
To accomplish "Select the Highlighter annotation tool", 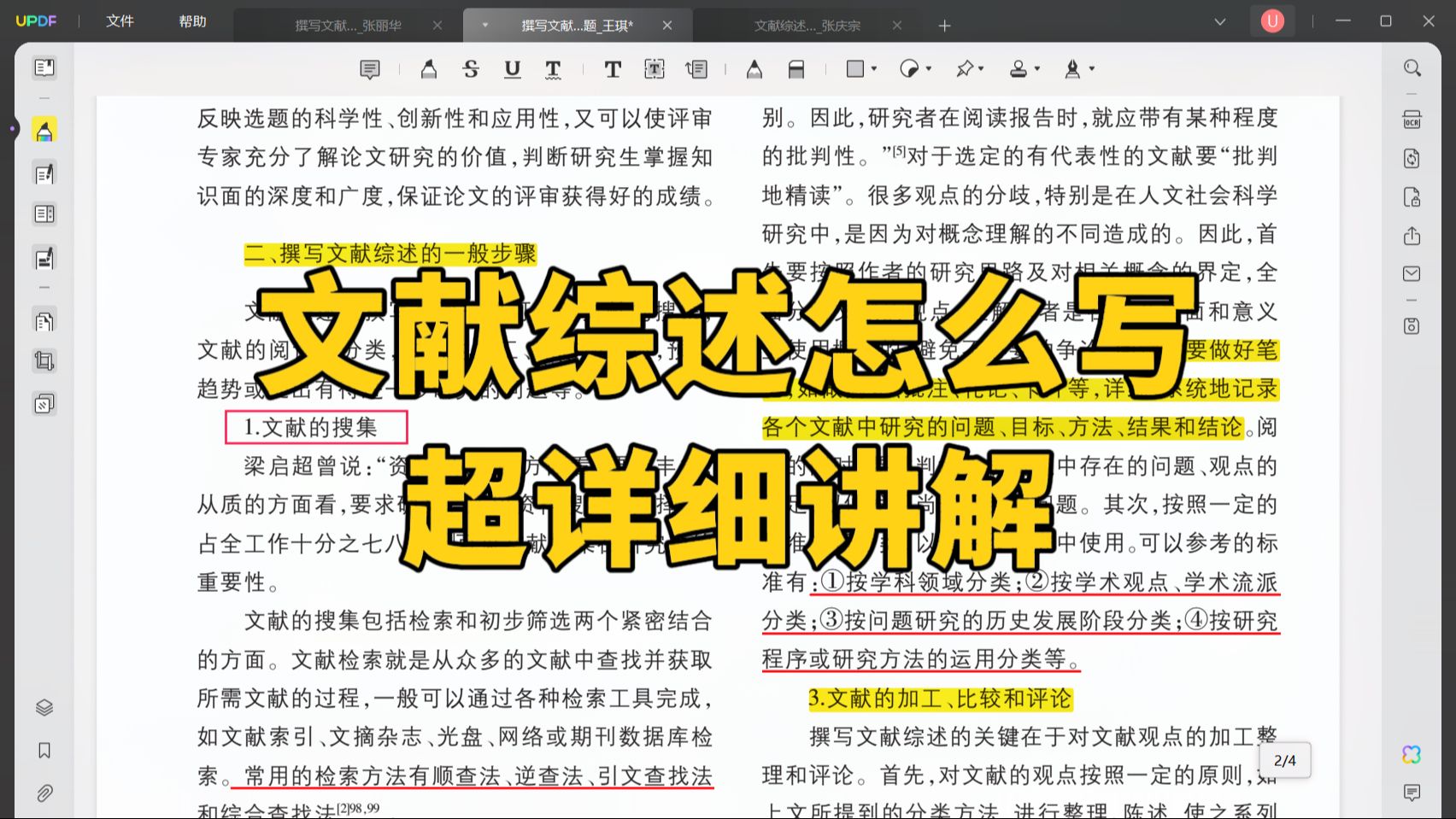I will pos(428,68).
